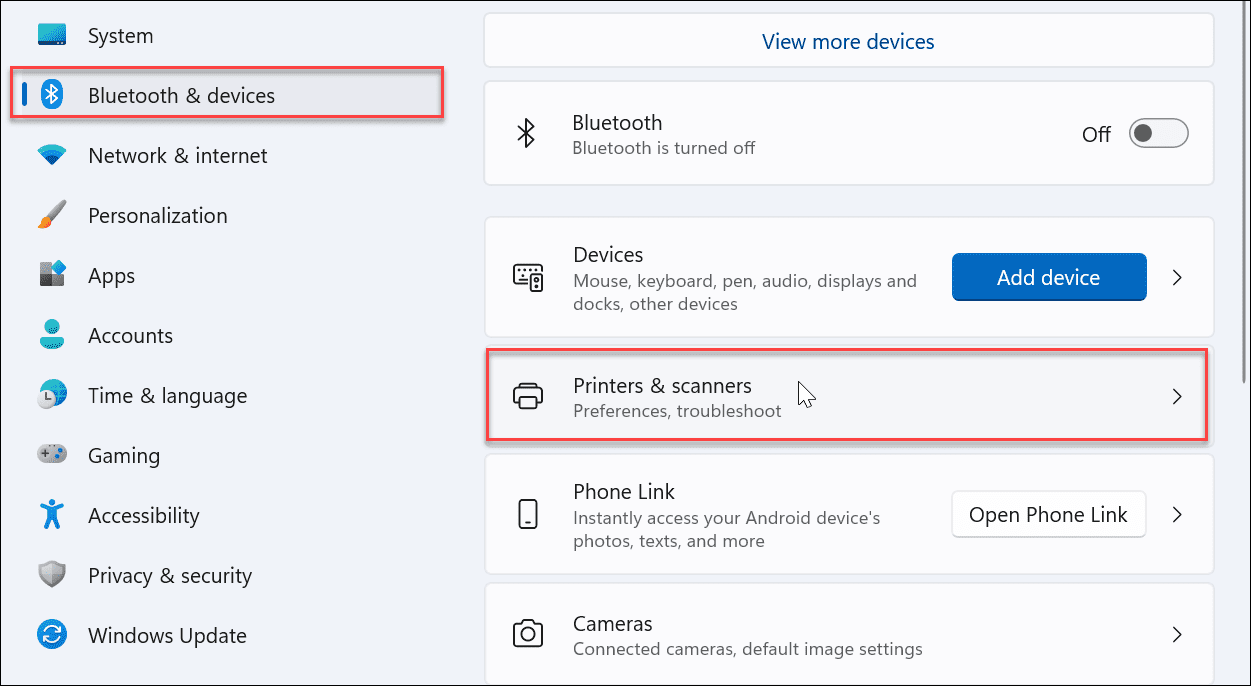Screen dimensions: 1251x686
Task: Click the Network & internet wifi icon
Action: (x=52, y=156)
